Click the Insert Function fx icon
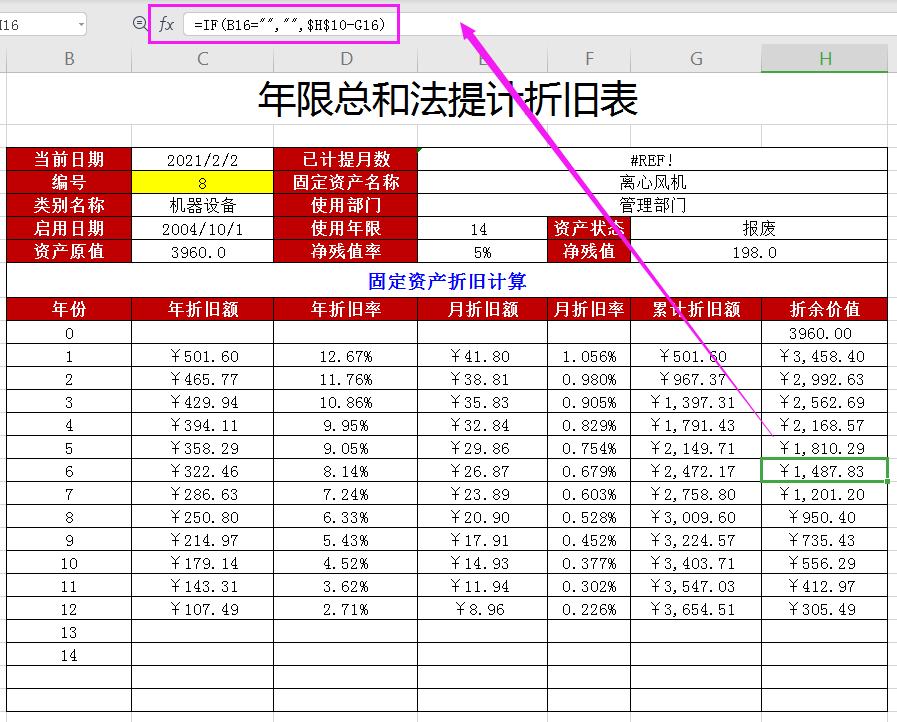 [166, 22]
